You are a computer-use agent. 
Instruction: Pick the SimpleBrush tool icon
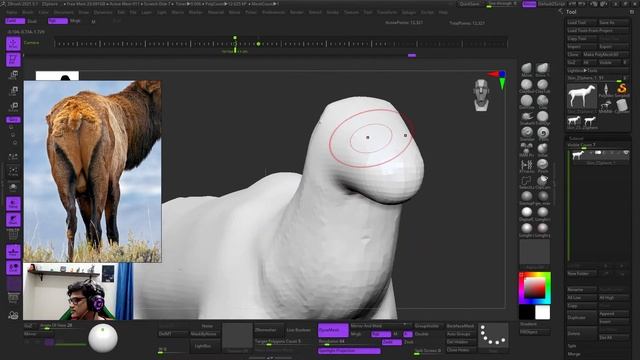tap(622, 90)
